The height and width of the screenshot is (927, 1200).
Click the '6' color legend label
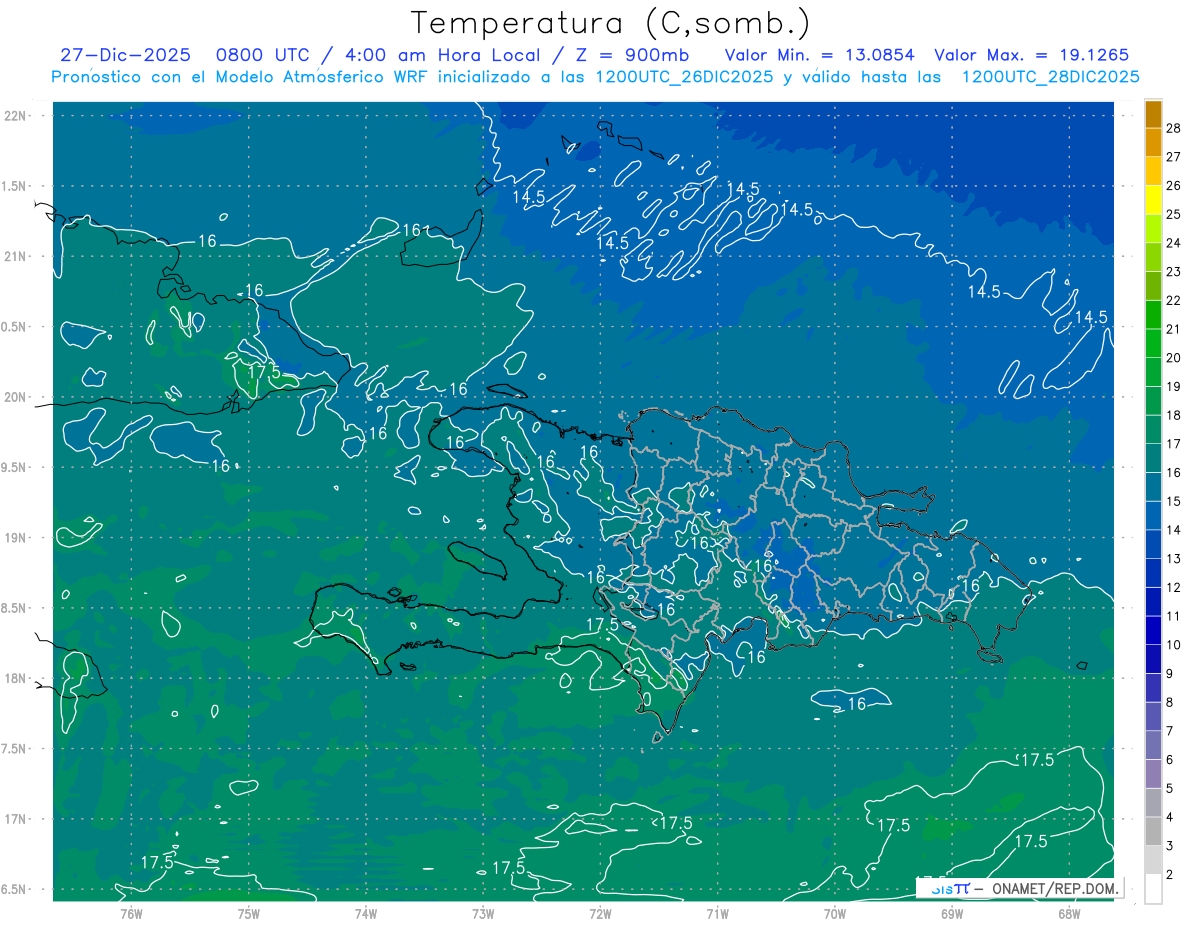pos(1171,760)
